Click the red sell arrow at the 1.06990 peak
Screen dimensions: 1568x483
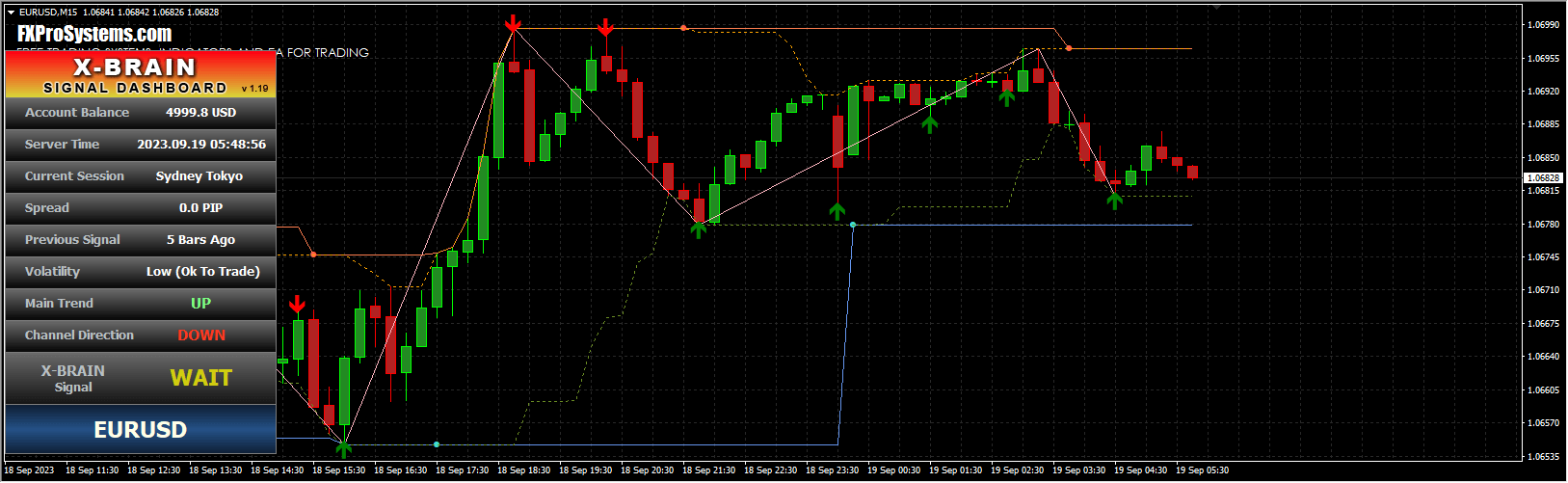tap(514, 24)
